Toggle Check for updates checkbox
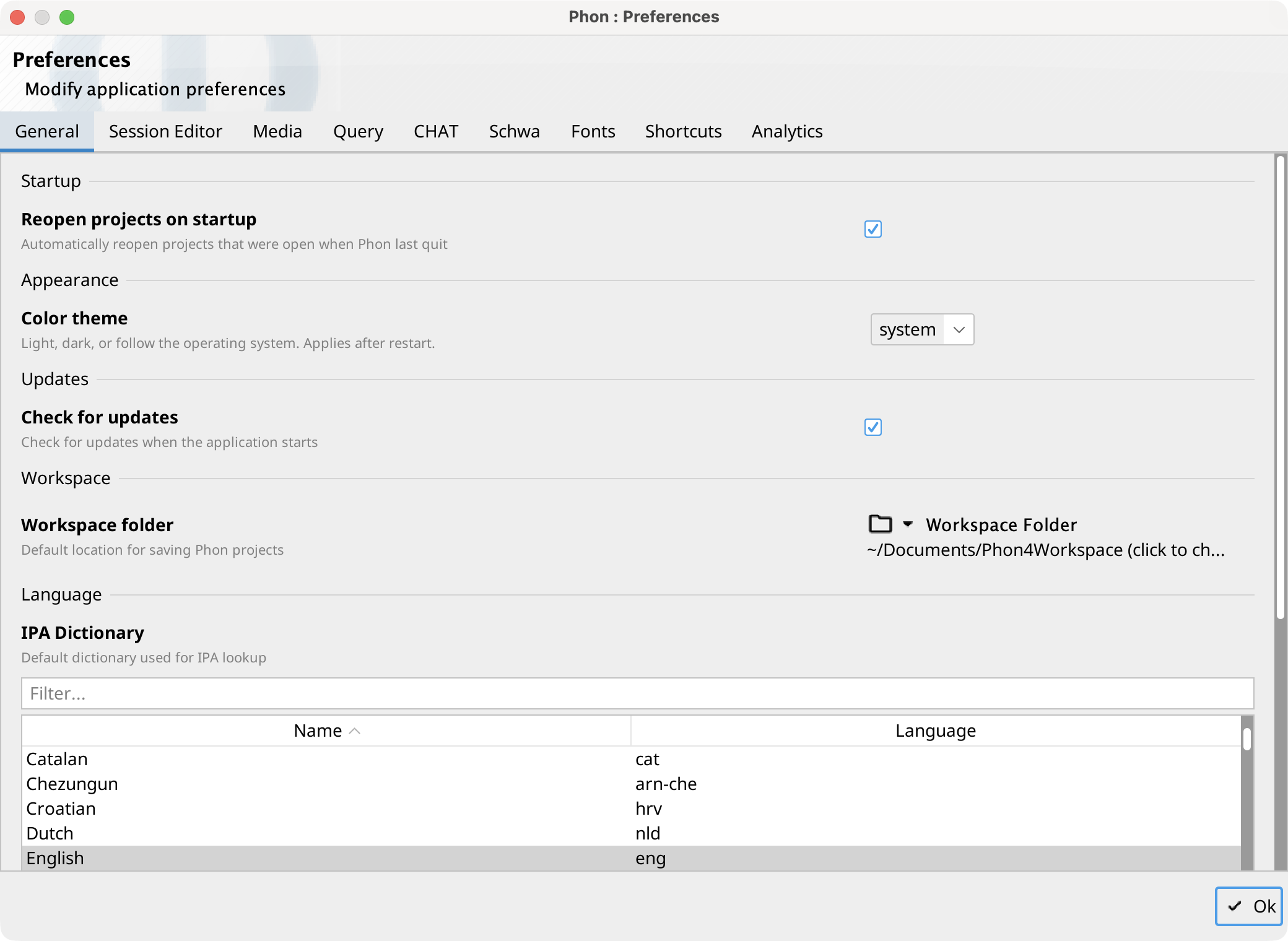This screenshot has height=941, width=1288. point(873,427)
